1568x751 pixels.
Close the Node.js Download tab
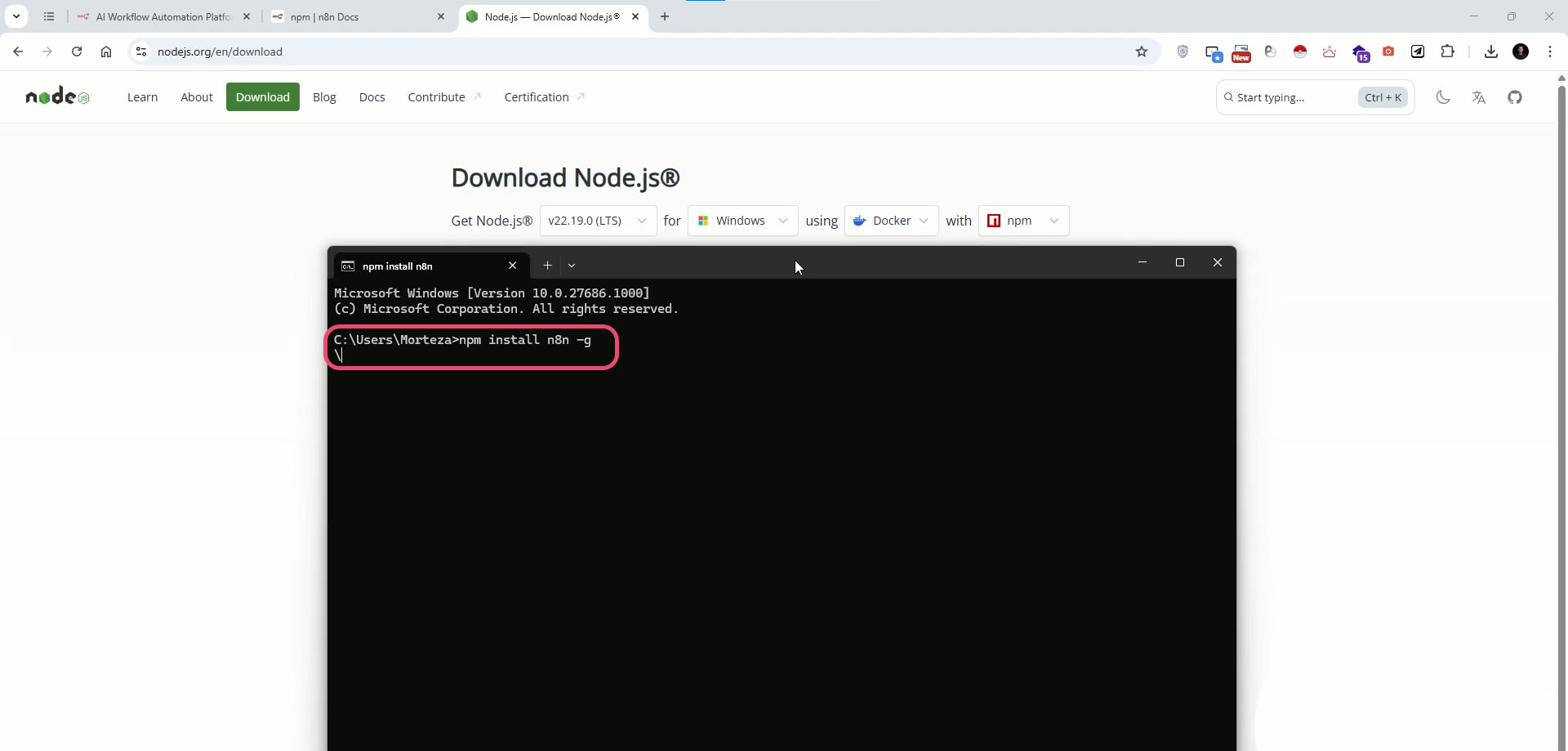point(635,16)
